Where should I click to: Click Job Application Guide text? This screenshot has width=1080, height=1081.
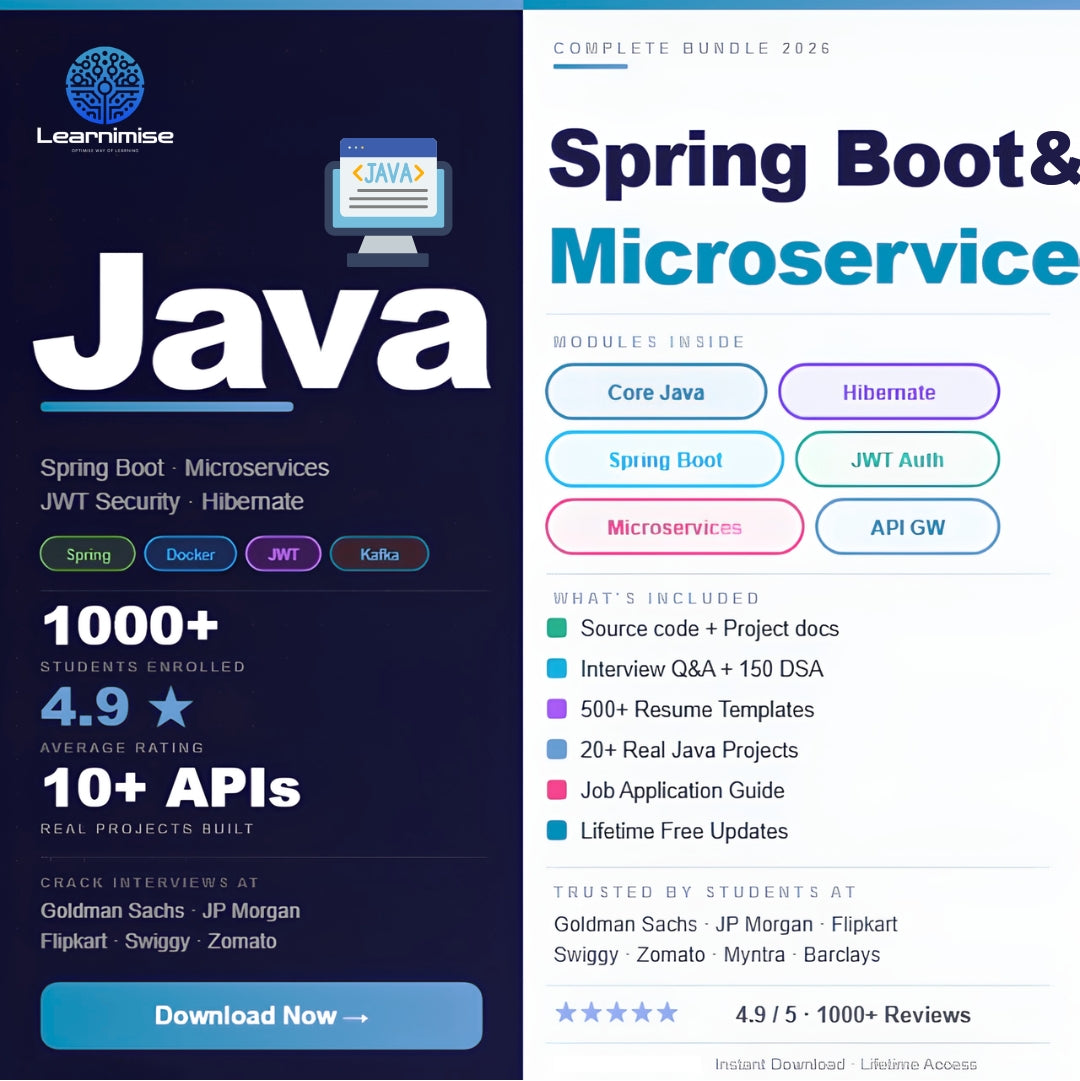click(x=682, y=790)
